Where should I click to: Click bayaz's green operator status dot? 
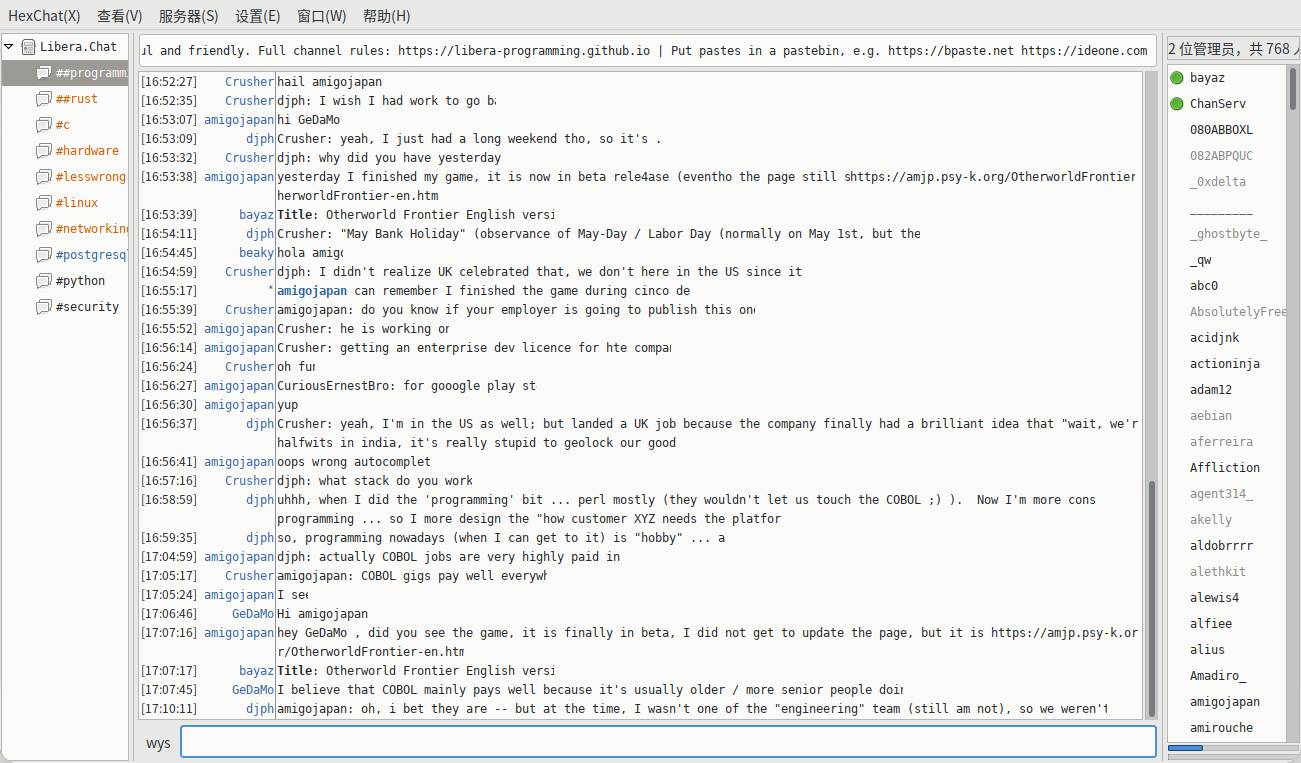[1177, 78]
